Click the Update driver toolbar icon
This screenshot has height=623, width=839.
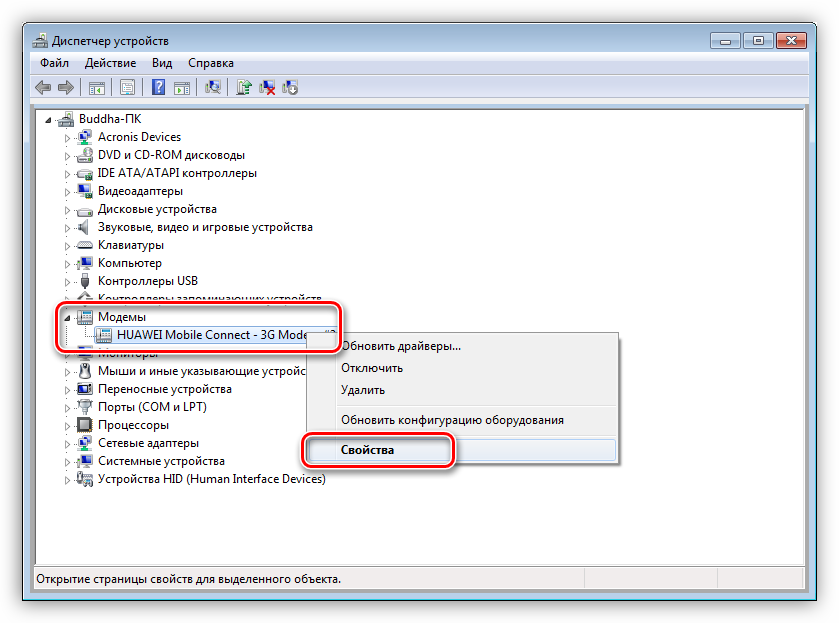click(243, 88)
